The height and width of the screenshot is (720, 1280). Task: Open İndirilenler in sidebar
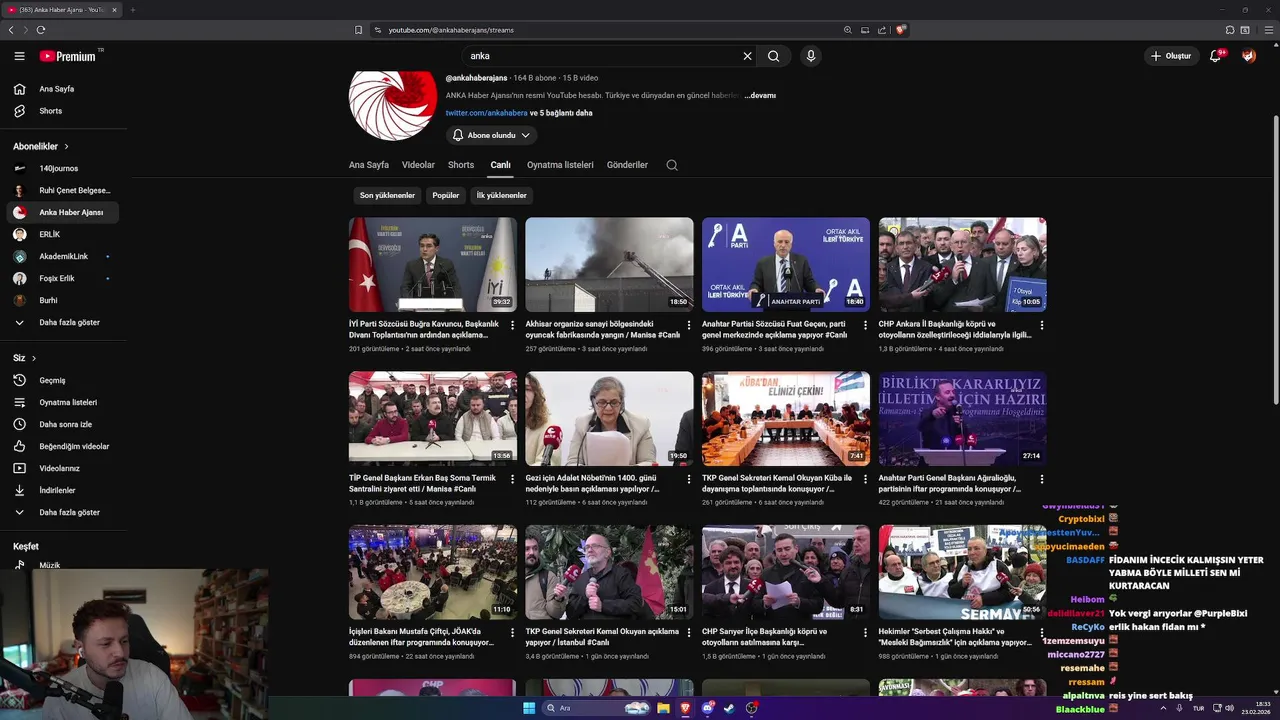pos(63,491)
